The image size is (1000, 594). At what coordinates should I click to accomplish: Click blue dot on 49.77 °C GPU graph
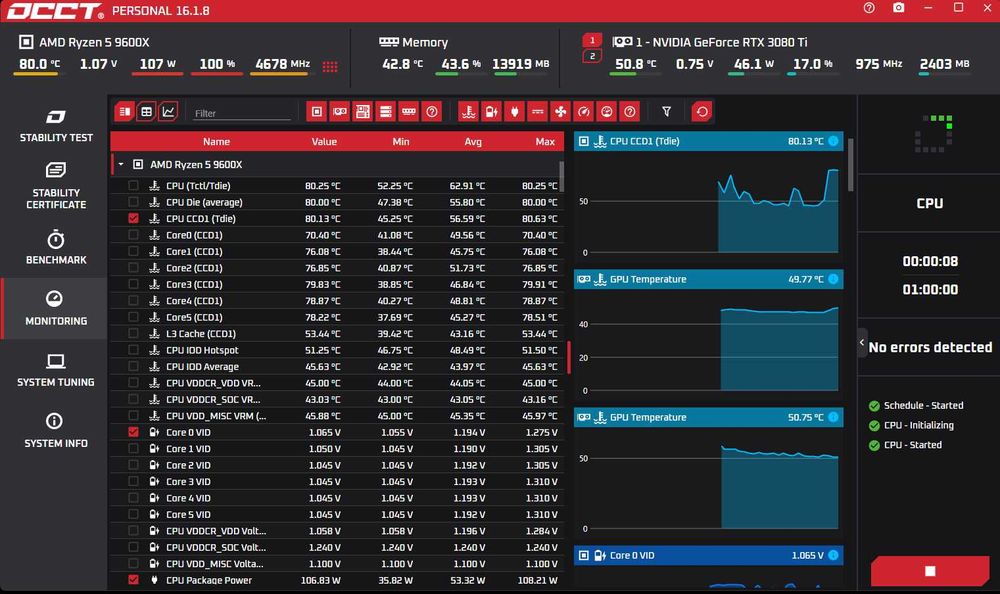pos(833,279)
